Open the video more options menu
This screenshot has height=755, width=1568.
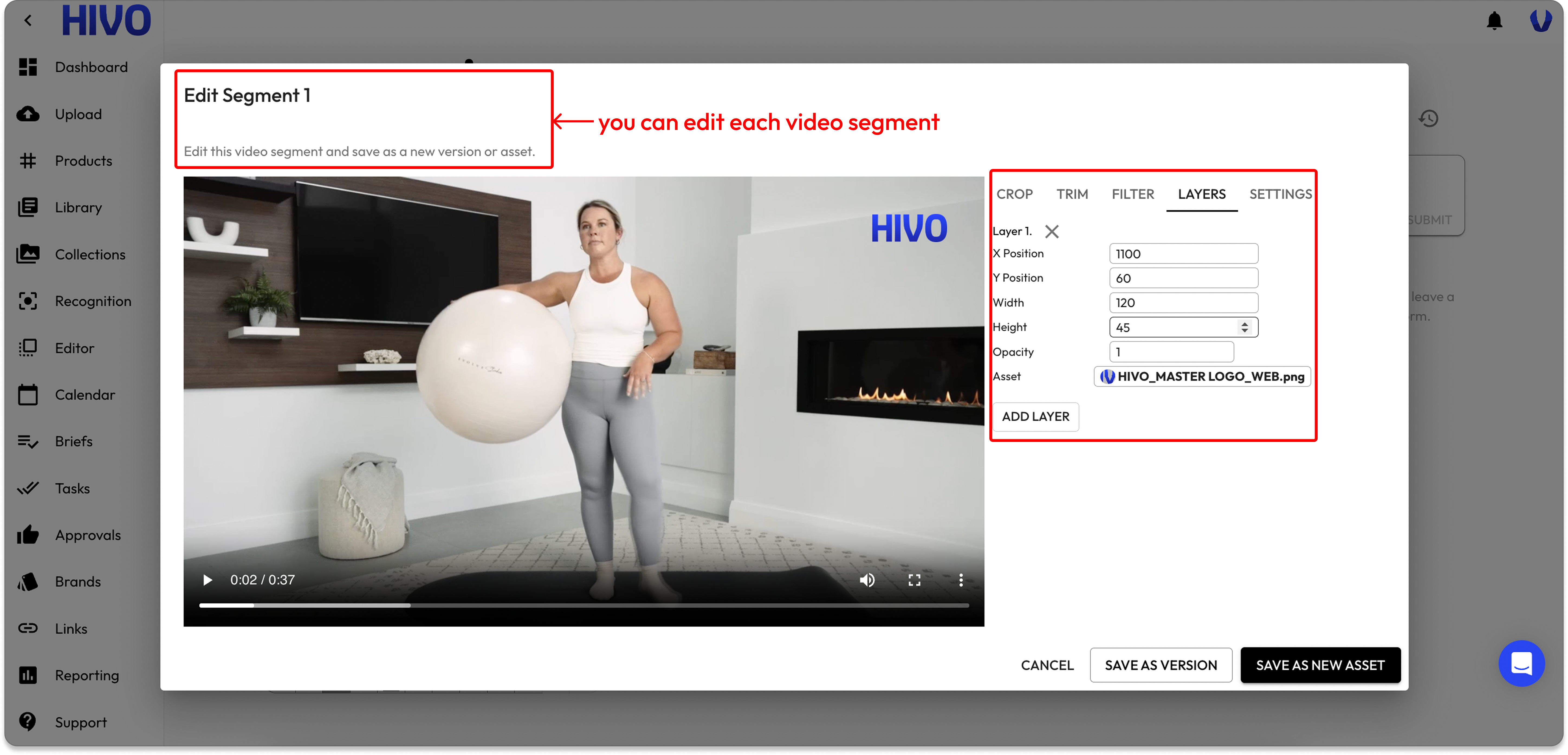click(x=961, y=580)
